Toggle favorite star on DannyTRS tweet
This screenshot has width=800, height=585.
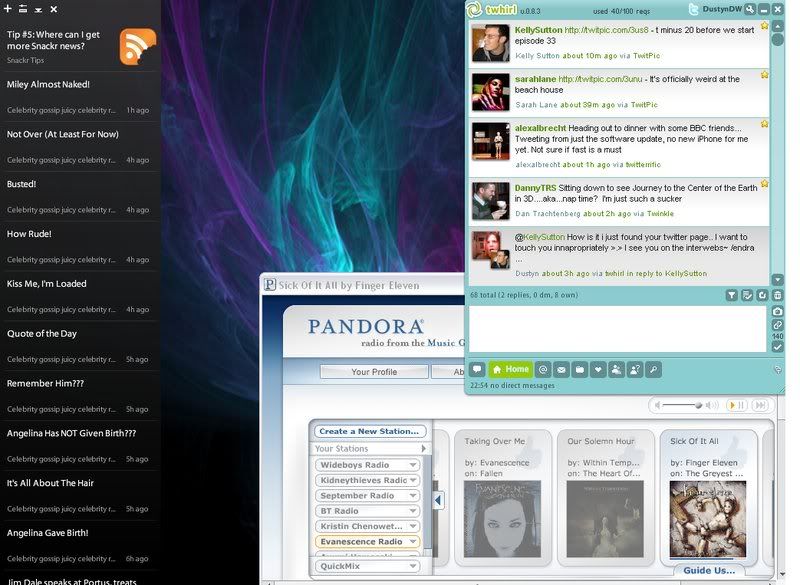pos(764,184)
